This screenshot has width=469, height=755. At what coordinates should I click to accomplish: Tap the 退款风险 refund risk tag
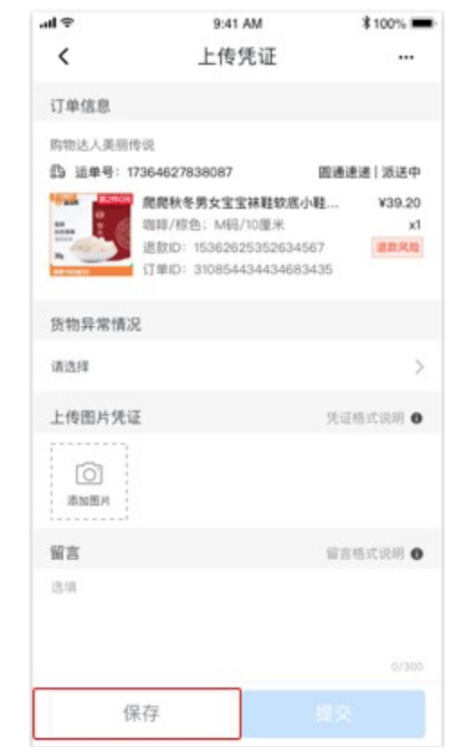[x=397, y=247]
